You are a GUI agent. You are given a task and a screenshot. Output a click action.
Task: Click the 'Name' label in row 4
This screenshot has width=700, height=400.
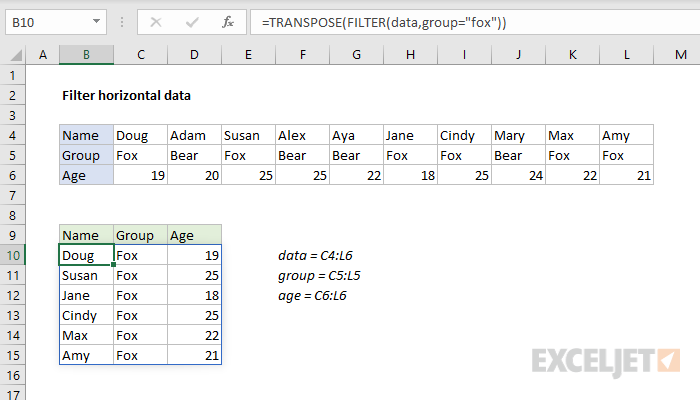pos(87,135)
